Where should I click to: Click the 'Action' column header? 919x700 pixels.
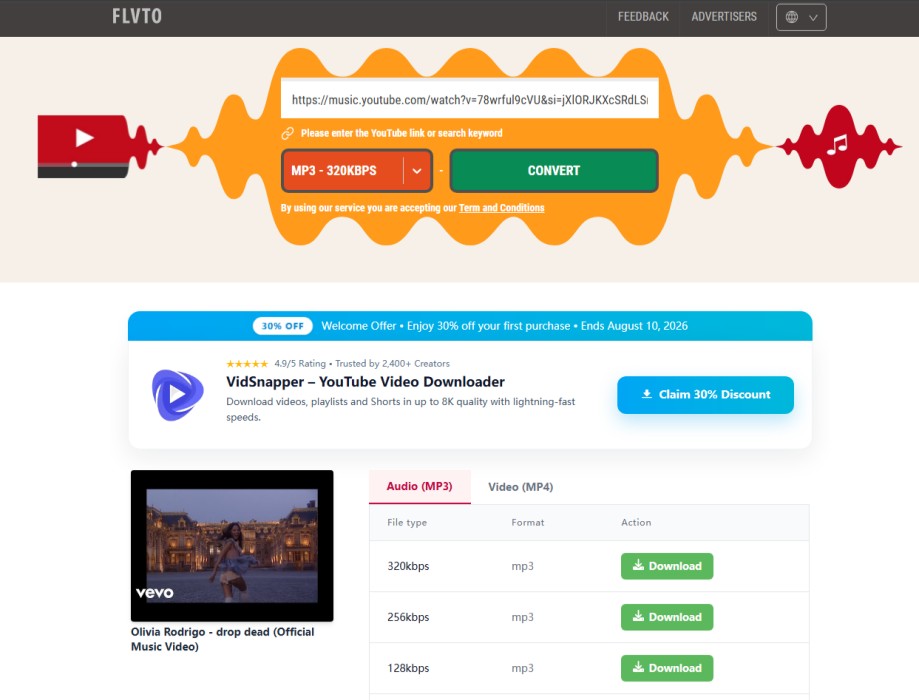[636, 522]
